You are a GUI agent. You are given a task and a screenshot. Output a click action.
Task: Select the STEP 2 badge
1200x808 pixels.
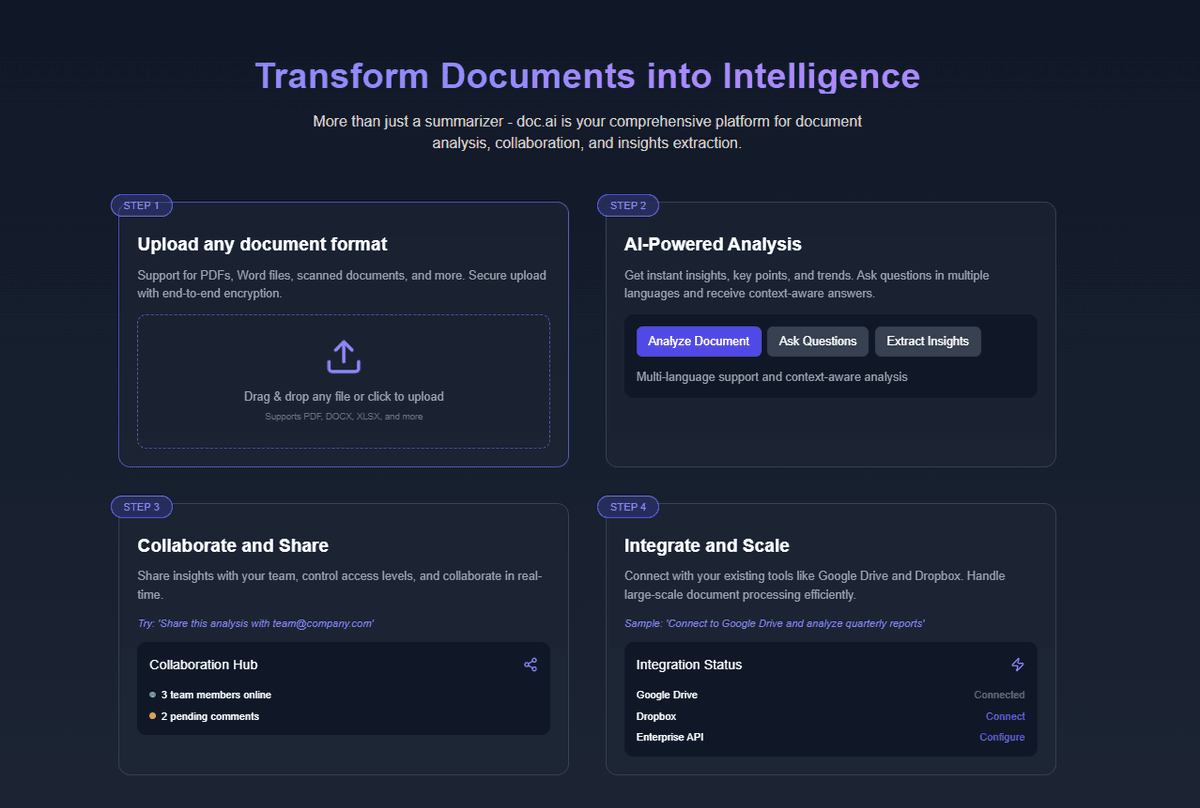click(x=628, y=206)
